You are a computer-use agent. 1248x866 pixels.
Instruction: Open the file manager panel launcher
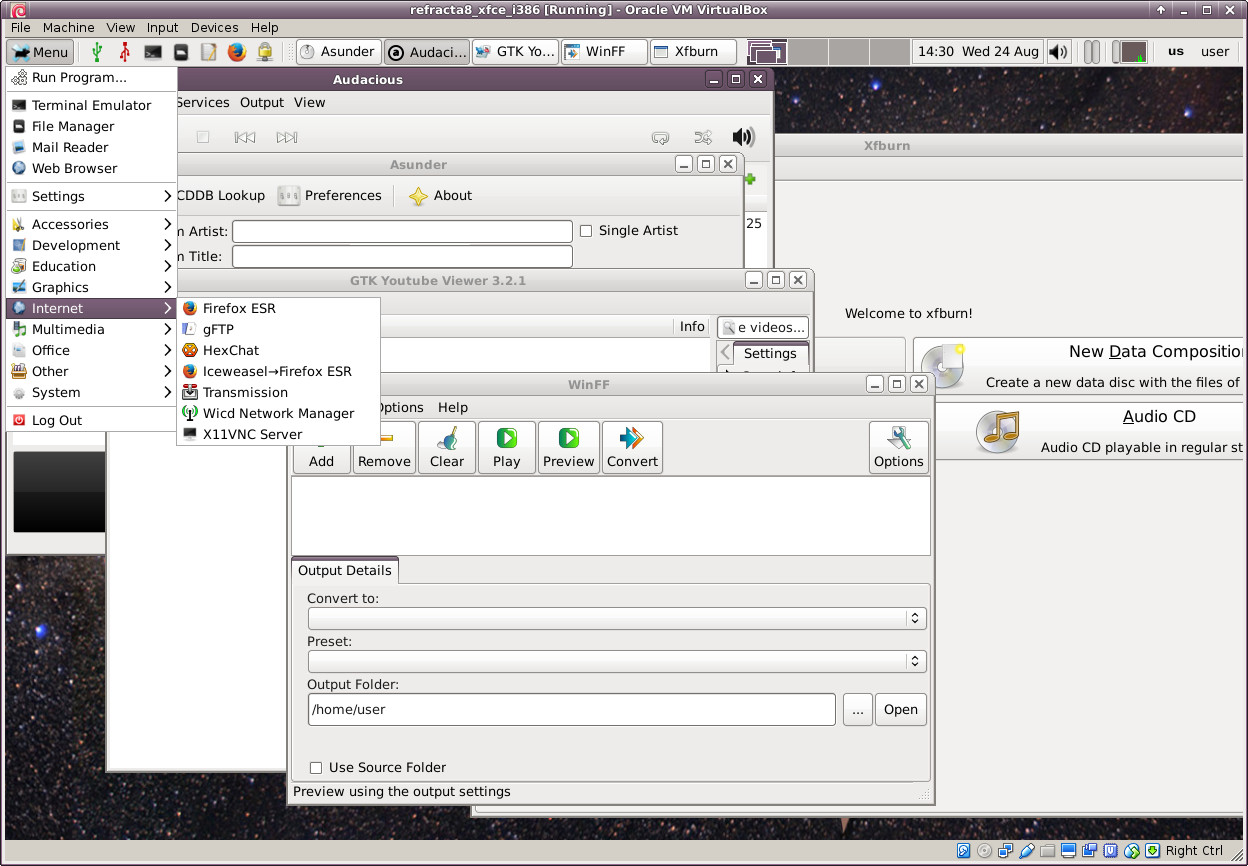(181, 52)
